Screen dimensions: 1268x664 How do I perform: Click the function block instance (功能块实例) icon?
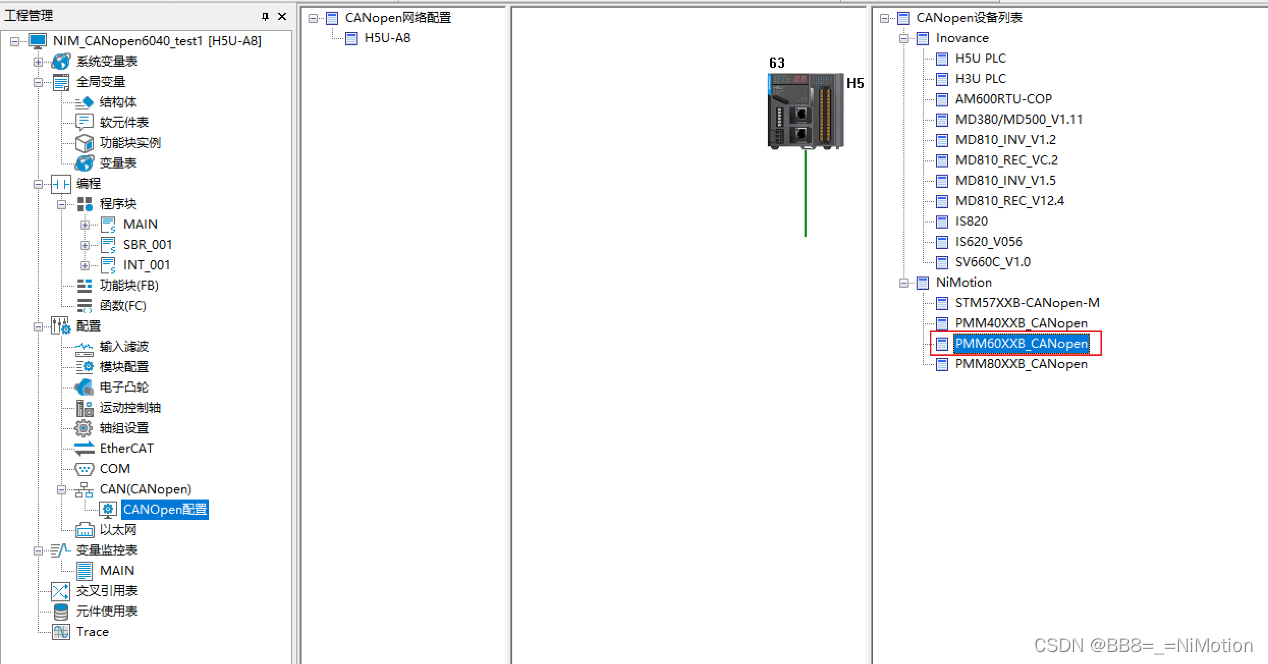(x=84, y=143)
